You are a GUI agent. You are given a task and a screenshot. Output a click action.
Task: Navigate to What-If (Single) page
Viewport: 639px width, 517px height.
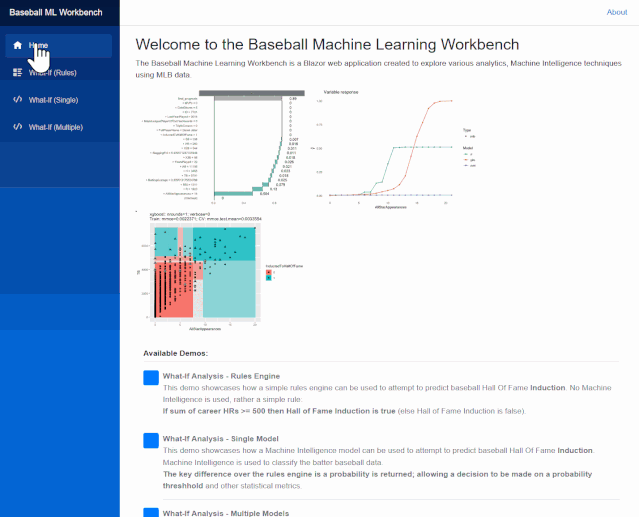59,100
